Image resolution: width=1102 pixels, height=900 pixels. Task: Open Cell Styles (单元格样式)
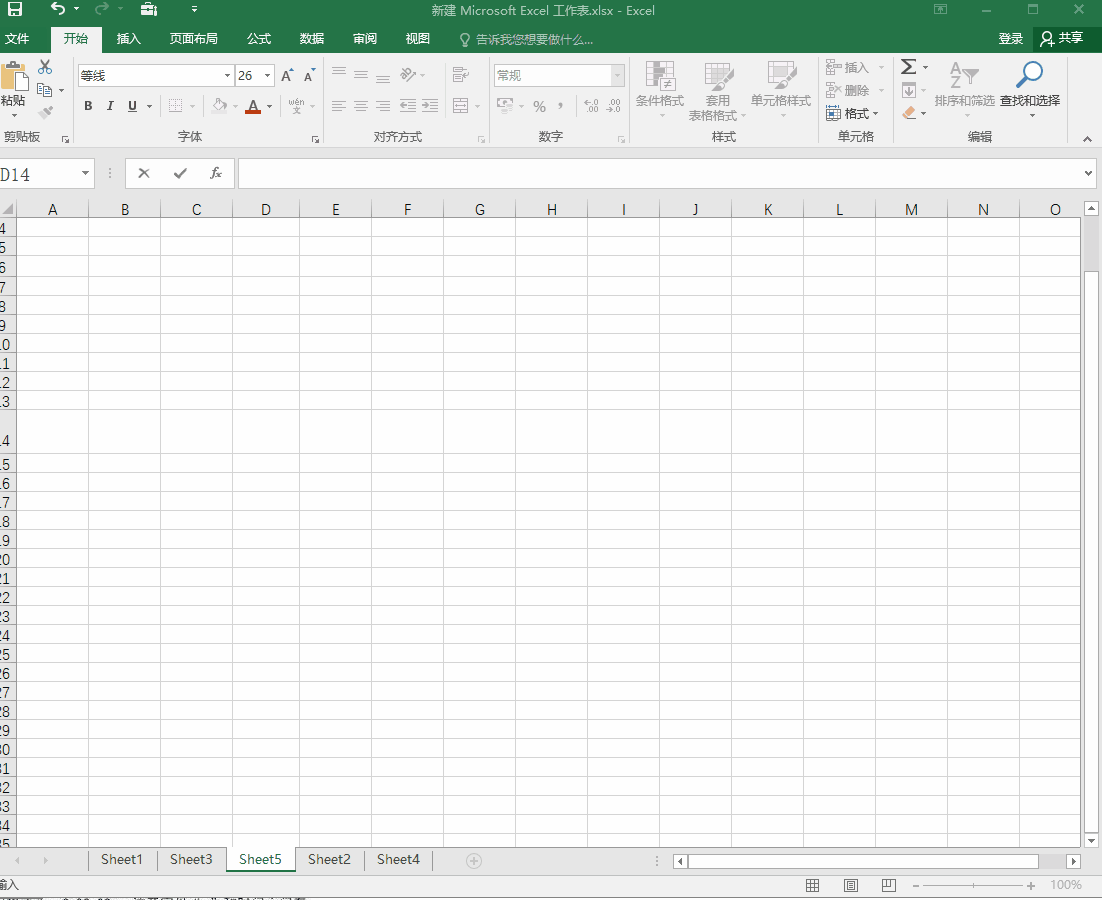(x=780, y=90)
